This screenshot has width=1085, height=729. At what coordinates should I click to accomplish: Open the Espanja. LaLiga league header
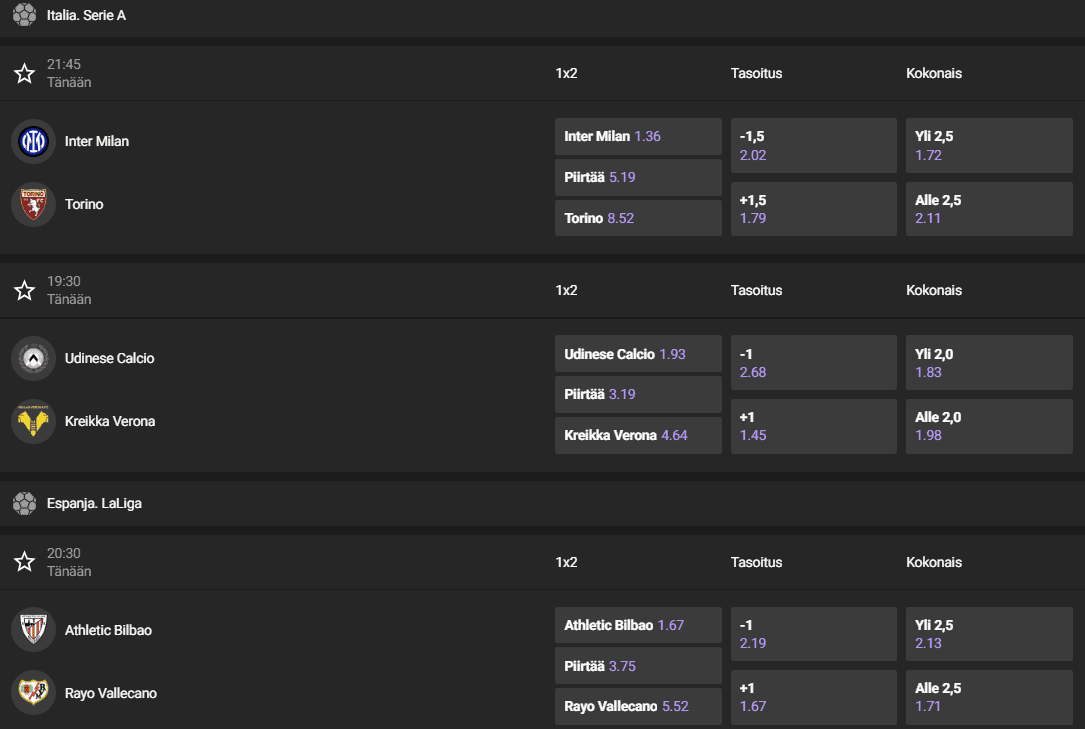pyautogui.click(x=94, y=503)
